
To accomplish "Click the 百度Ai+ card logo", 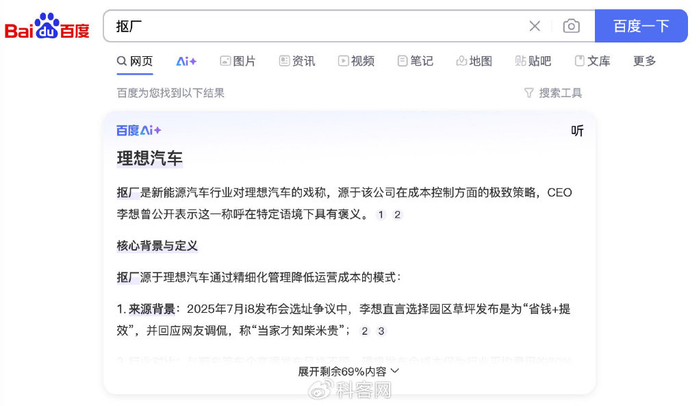I will [x=138, y=130].
